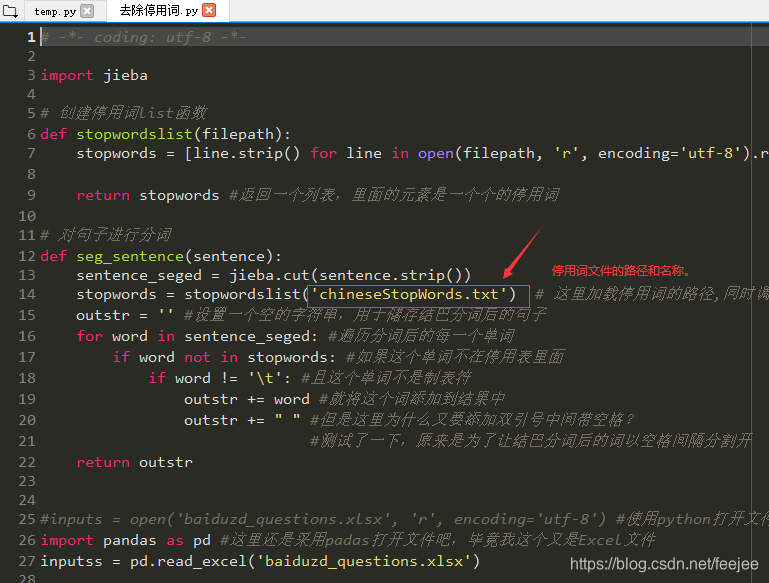
Task: Click line number 1 in gutter
Action: pyautogui.click(x=31, y=37)
